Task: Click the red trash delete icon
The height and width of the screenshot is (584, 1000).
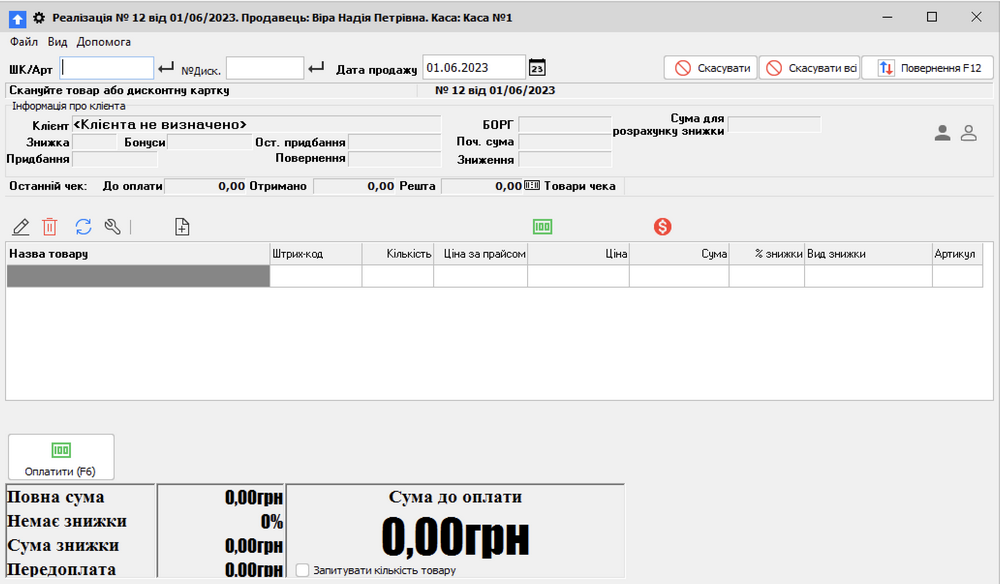Action: [x=50, y=227]
